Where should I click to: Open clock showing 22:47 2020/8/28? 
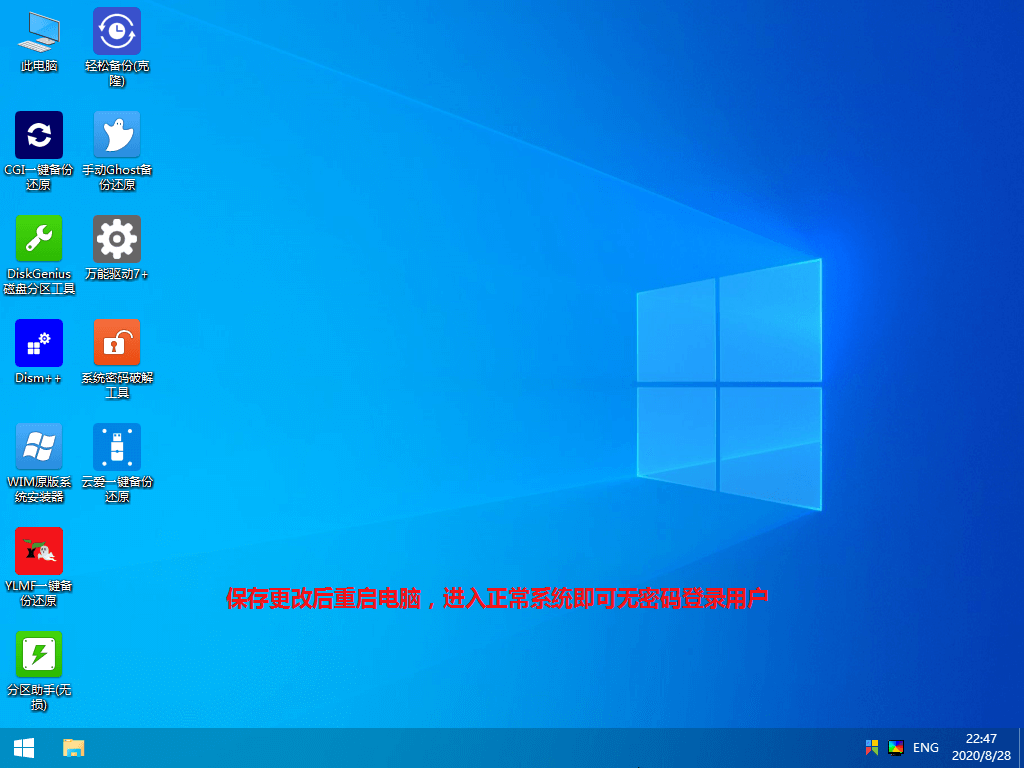[x=981, y=748]
